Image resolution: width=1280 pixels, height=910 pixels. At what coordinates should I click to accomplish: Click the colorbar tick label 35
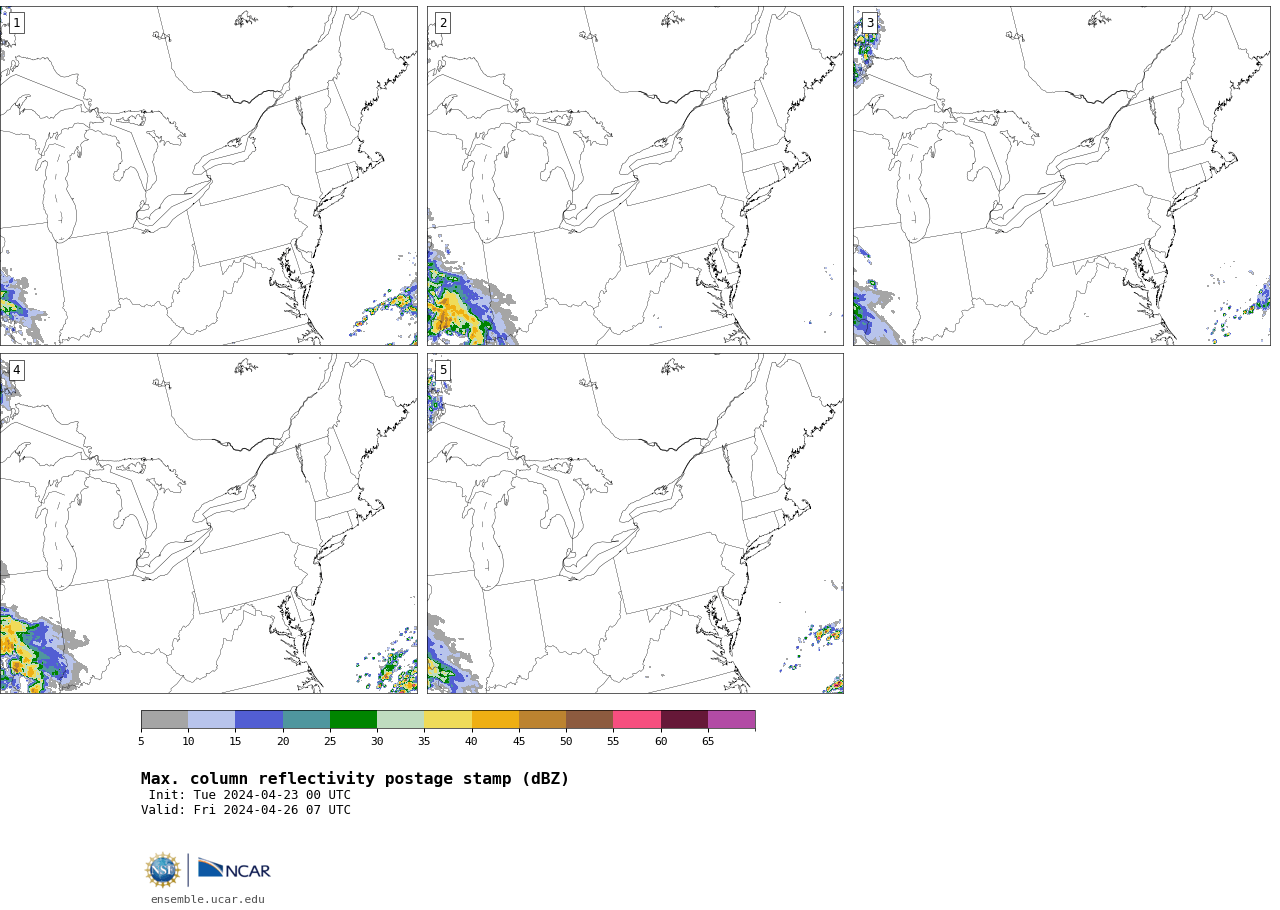[x=424, y=742]
